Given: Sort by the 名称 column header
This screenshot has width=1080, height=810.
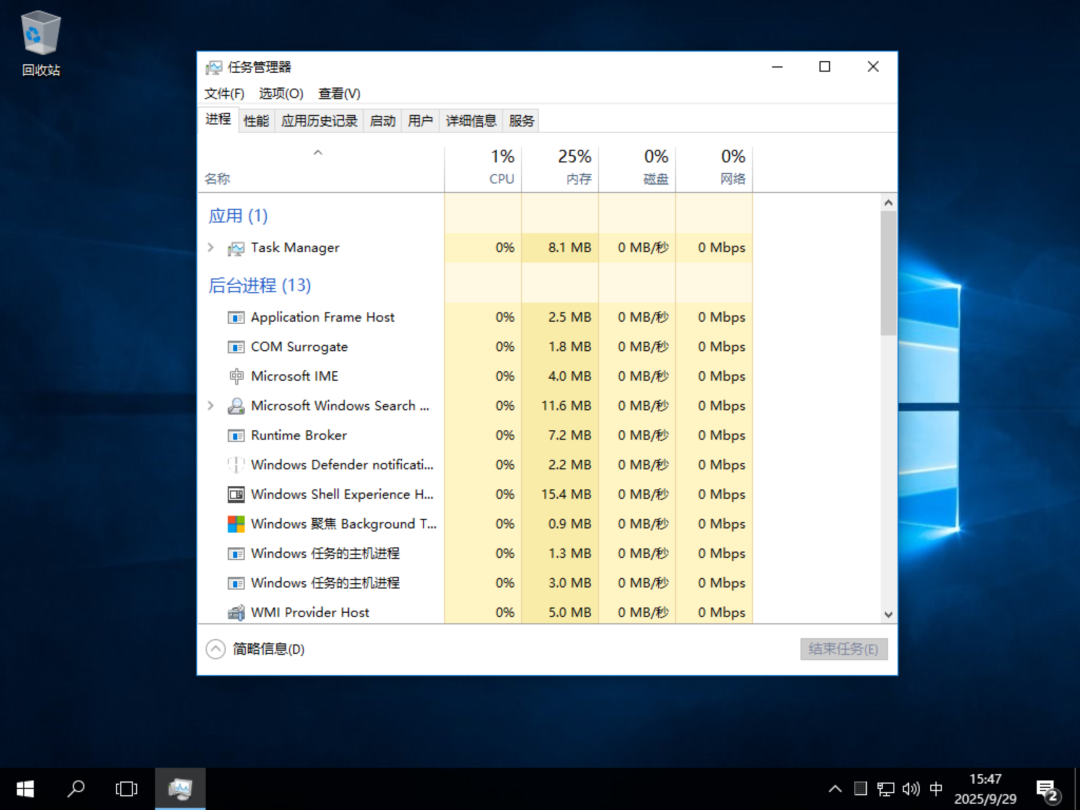Looking at the screenshot, I should (x=322, y=169).
